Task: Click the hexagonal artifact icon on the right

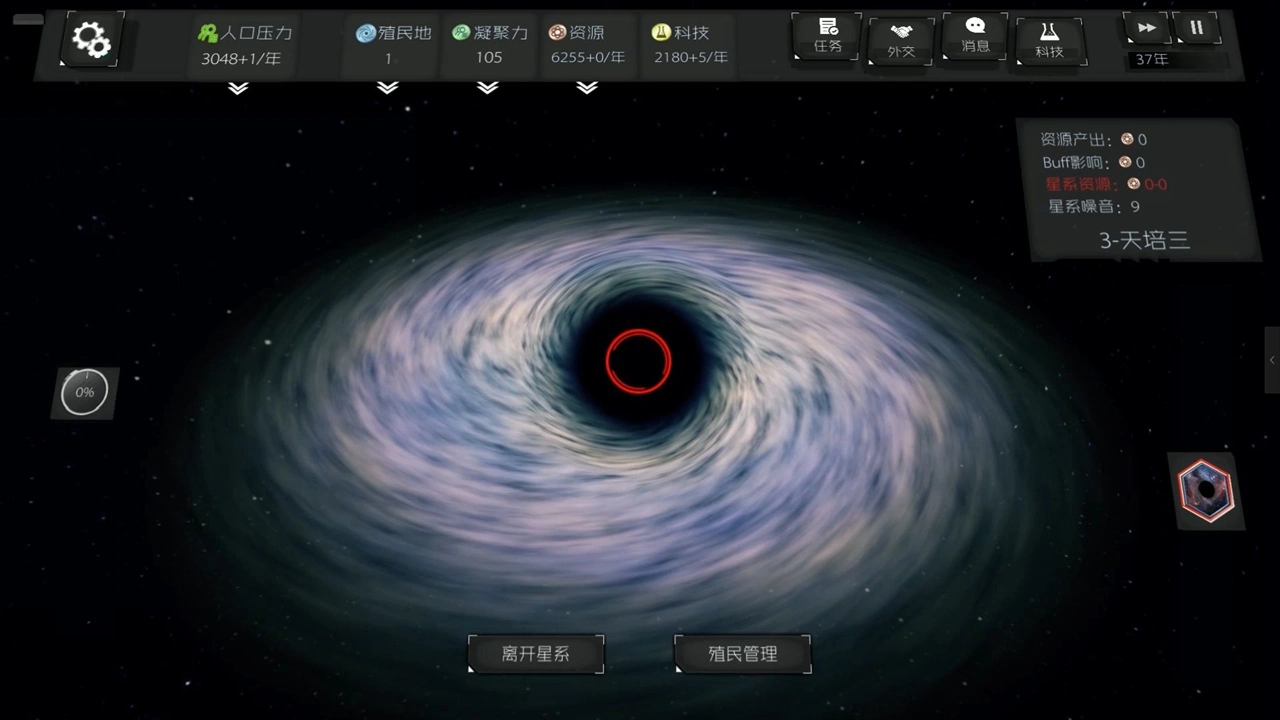Action: [1205, 490]
